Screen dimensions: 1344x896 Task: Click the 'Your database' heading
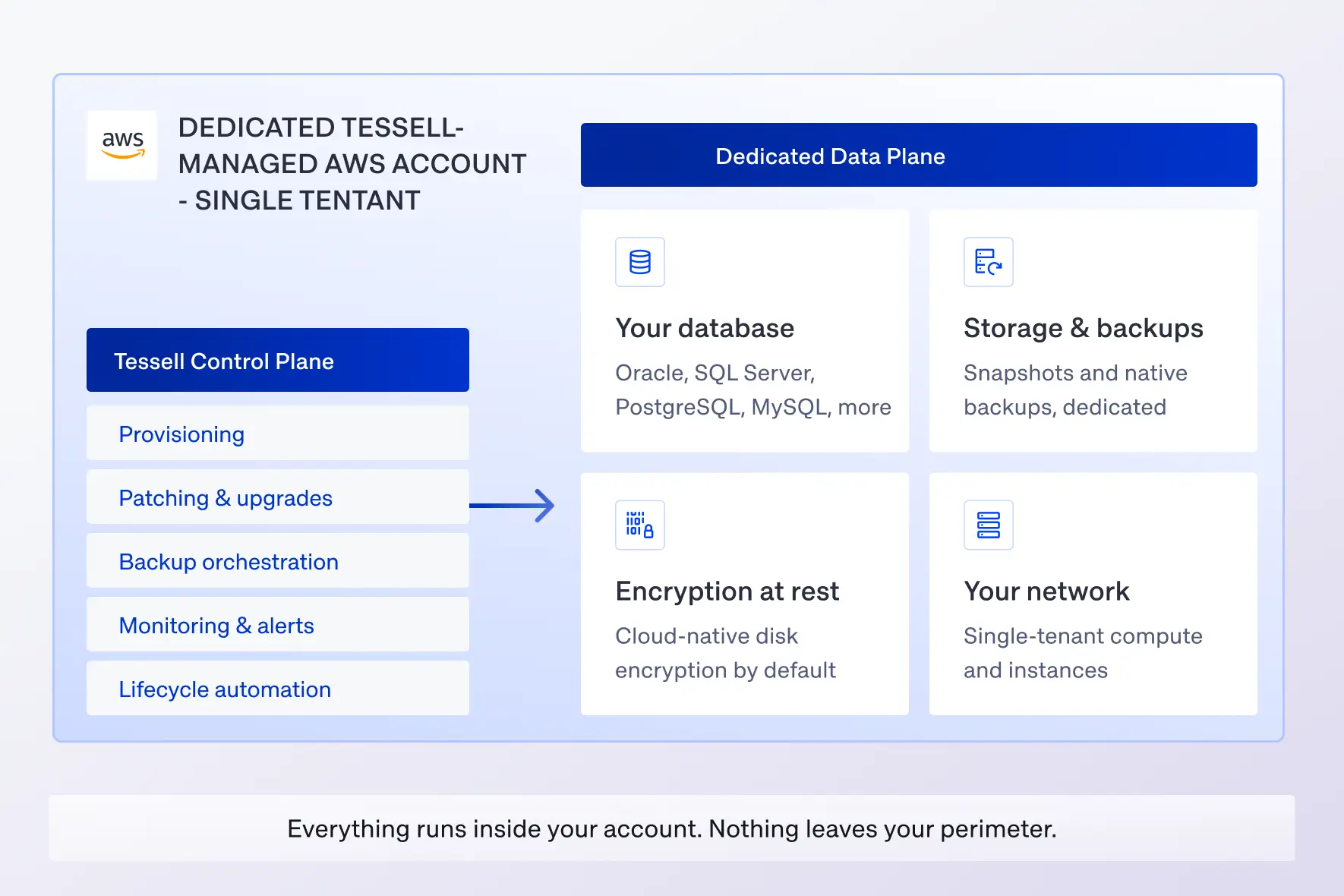(705, 328)
